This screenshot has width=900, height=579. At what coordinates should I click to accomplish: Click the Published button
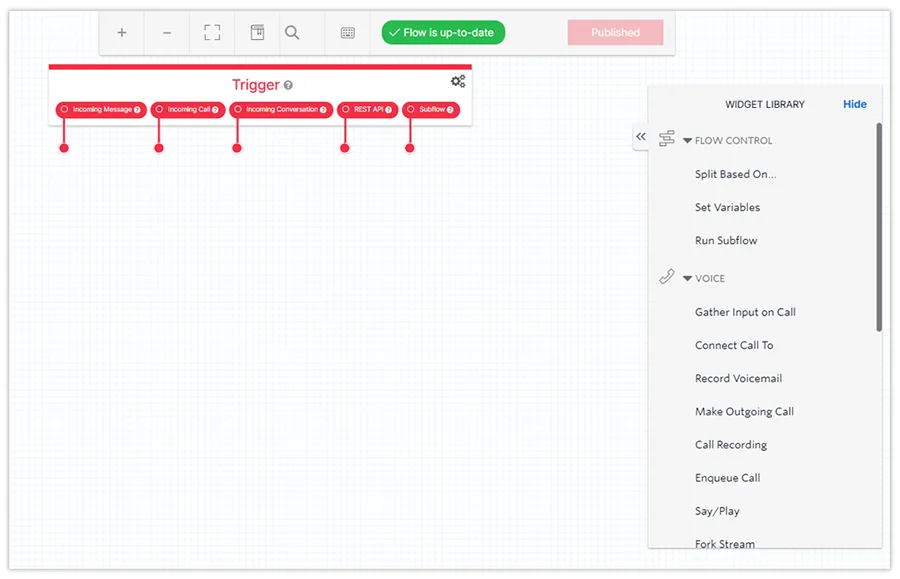click(x=615, y=33)
